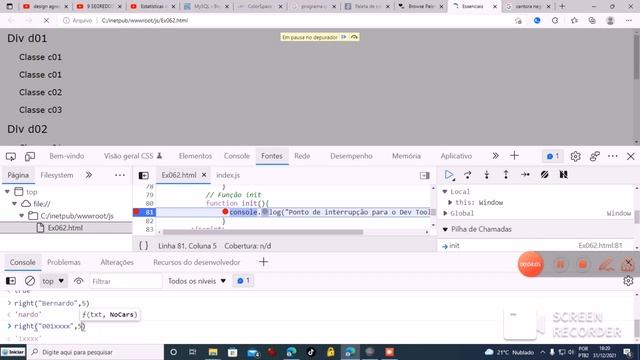Expand the this: Window entry
640x360 pixels.
[450, 202]
